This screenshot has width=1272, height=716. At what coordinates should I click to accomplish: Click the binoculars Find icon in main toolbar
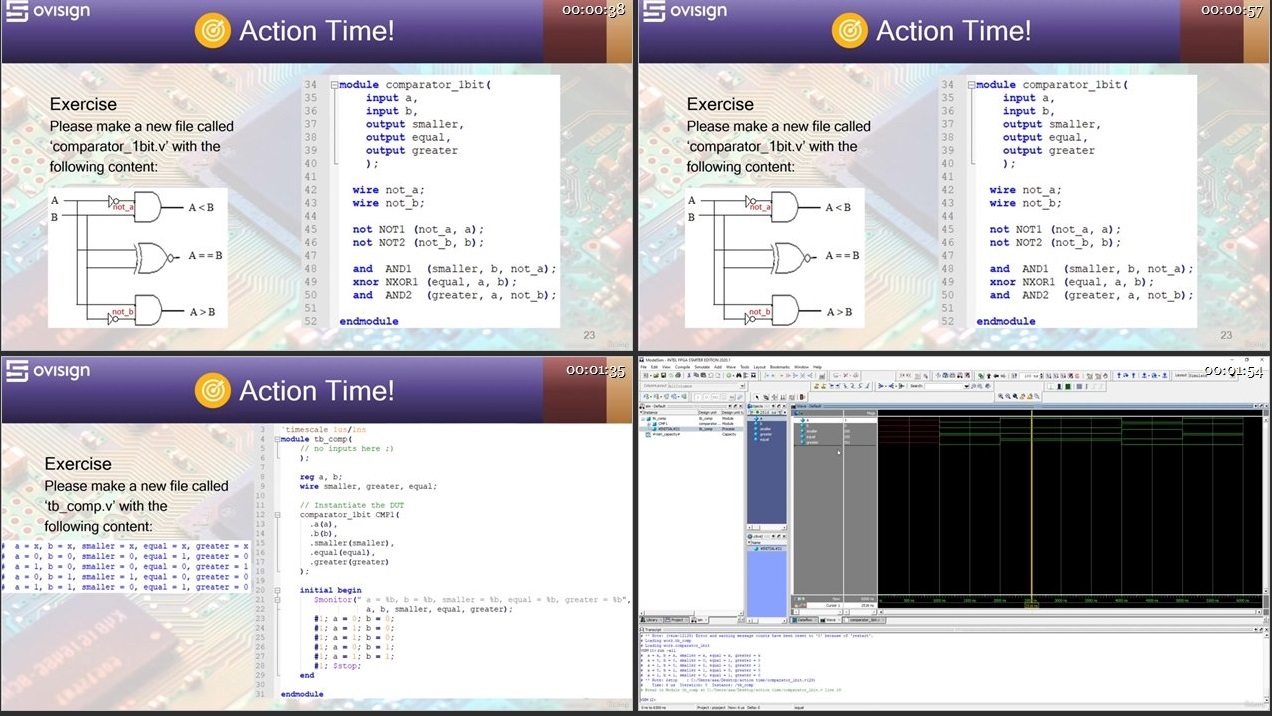[738, 375]
